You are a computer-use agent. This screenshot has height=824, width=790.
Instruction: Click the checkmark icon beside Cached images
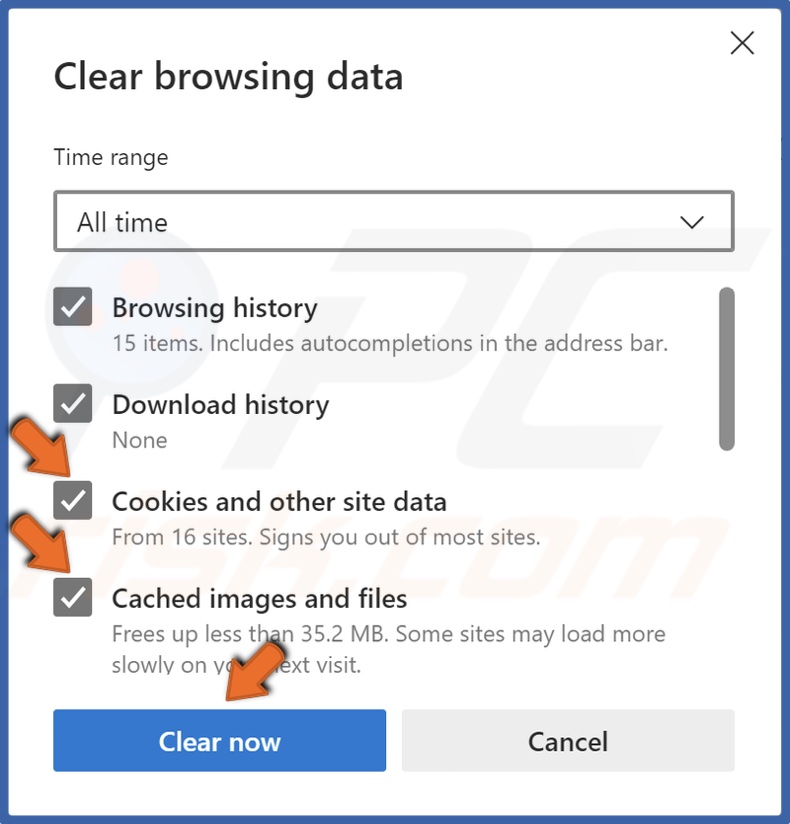(x=71, y=598)
